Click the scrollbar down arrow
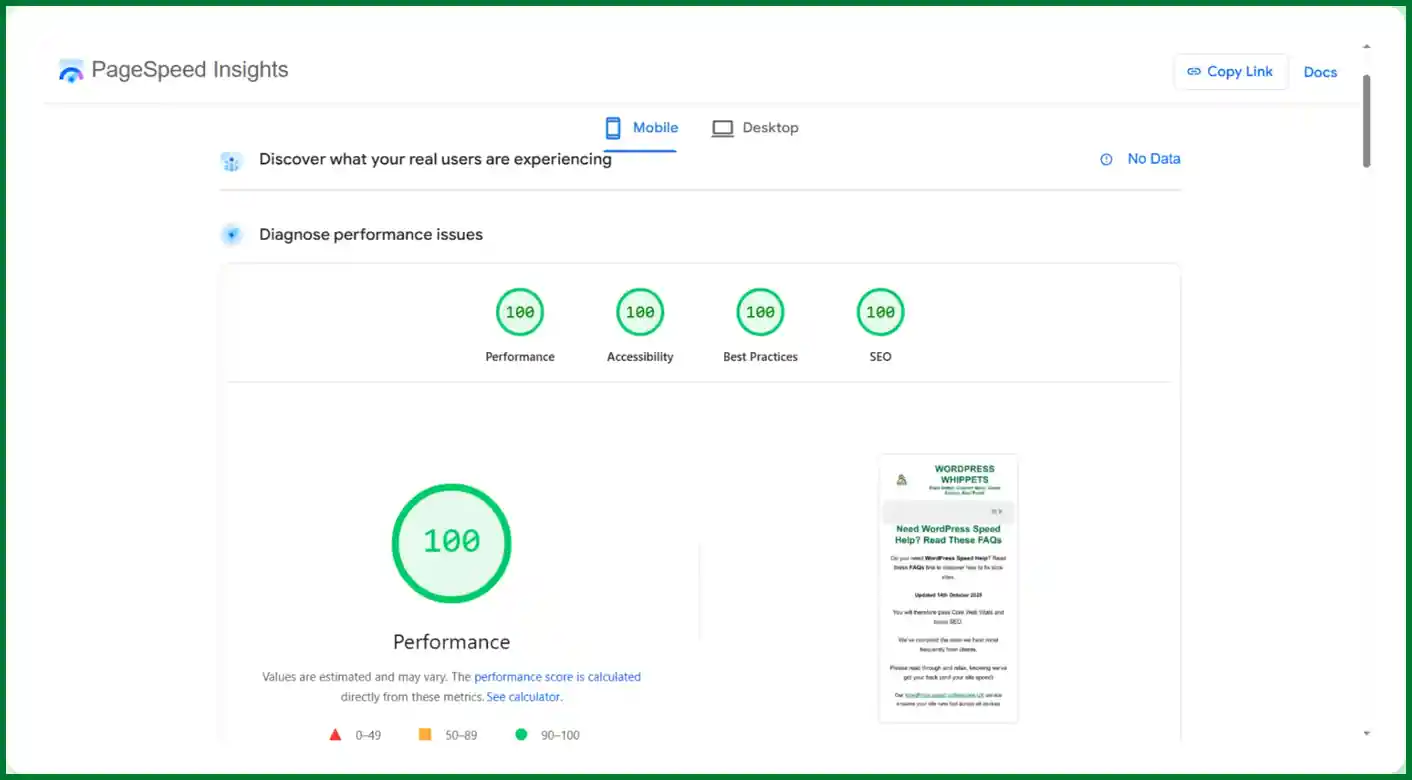The height and width of the screenshot is (780, 1412). pos(1366,733)
